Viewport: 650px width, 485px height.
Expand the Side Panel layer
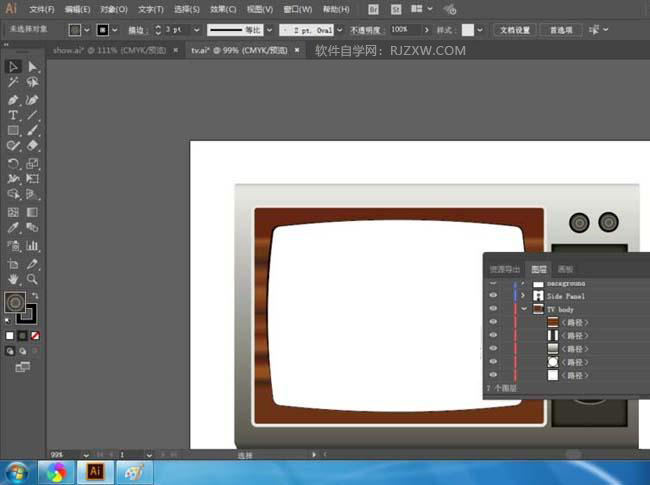[x=524, y=296]
